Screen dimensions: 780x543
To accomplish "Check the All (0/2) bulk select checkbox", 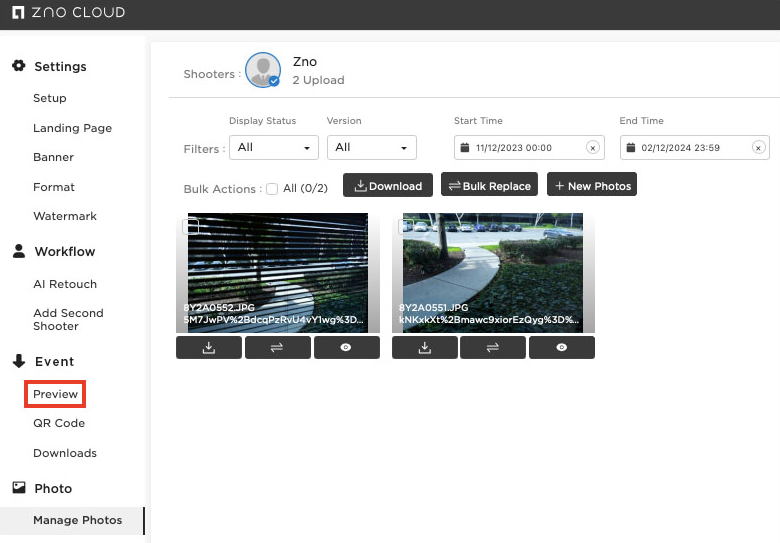I will click(x=272, y=189).
